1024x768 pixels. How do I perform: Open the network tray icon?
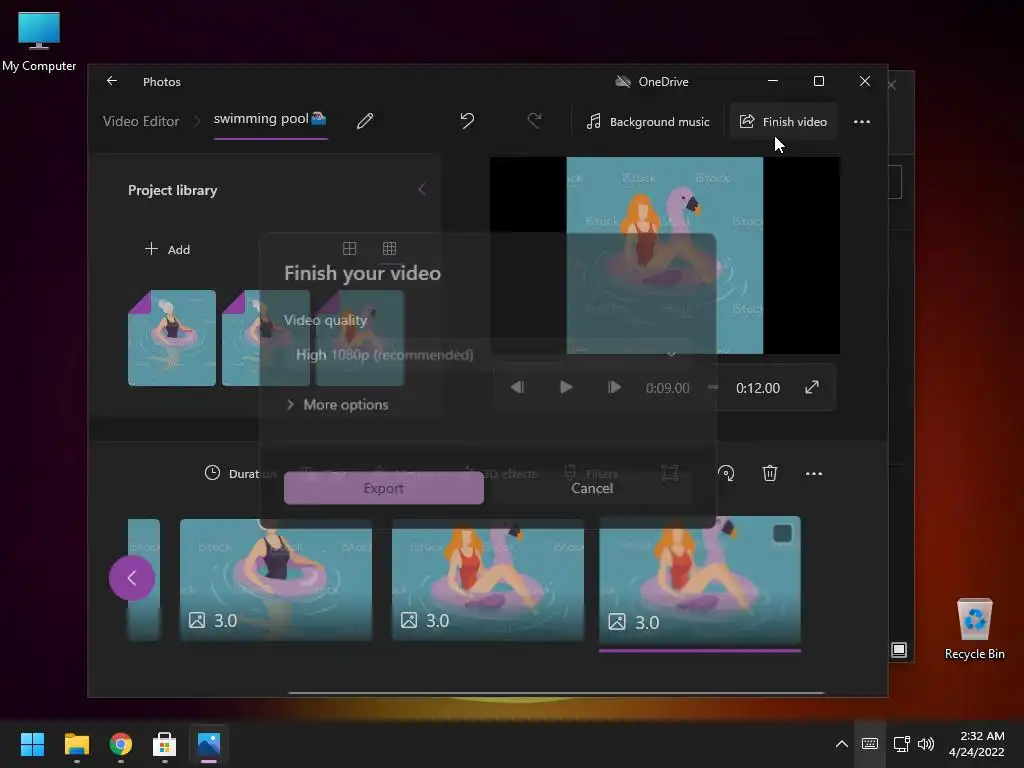tap(902, 744)
